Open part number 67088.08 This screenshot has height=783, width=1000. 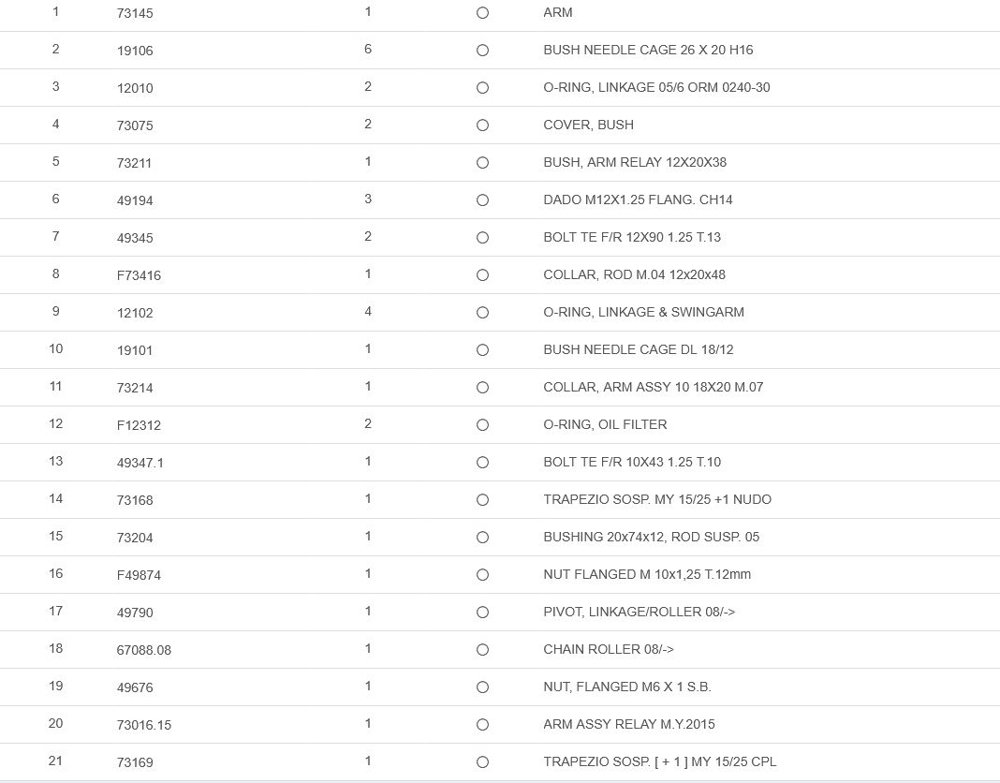pyautogui.click(x=144, y=650)
